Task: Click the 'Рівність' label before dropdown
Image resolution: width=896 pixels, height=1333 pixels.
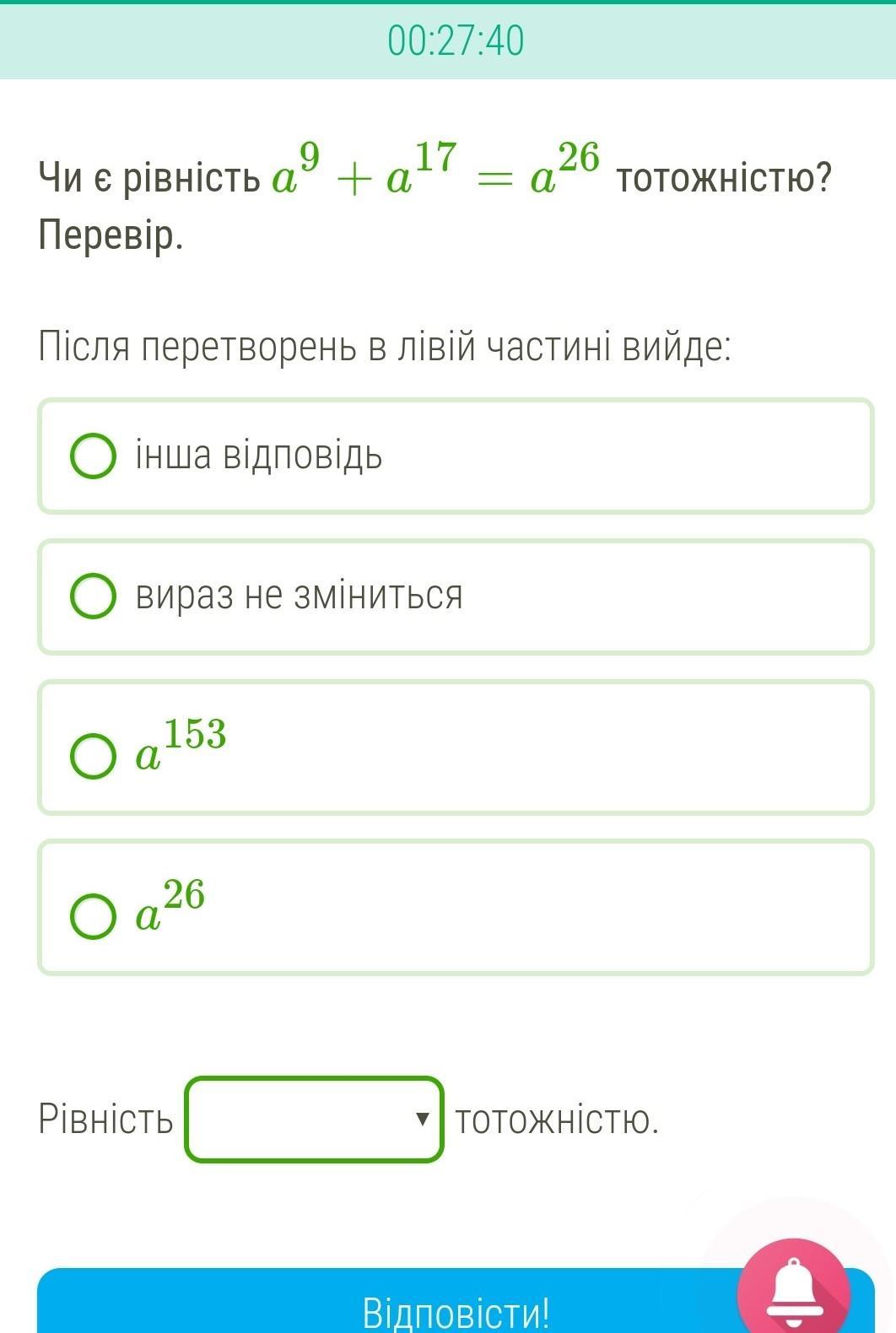Action: click(x=105, y=1120)
